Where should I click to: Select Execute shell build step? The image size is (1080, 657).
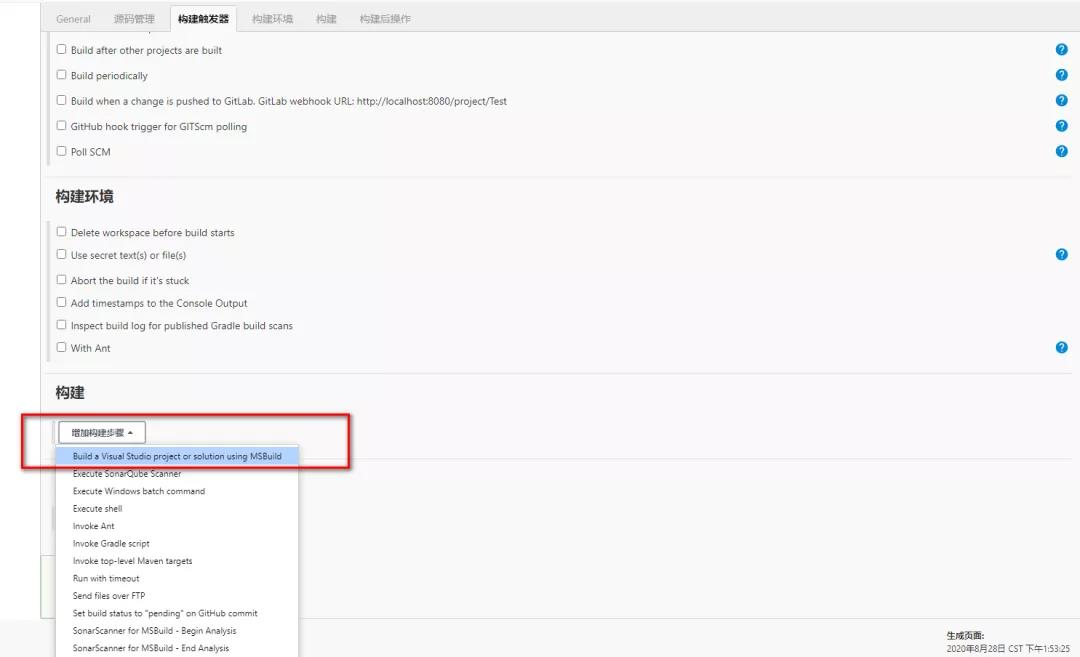click(x=98, y=509)
